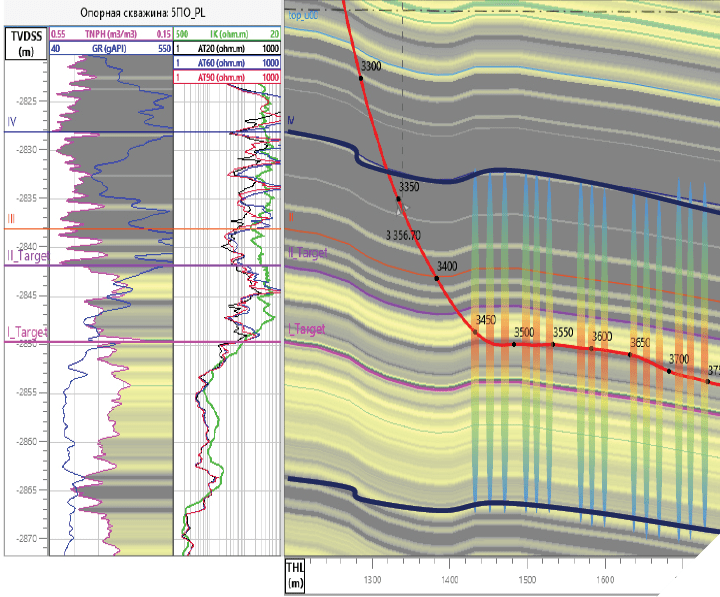Select the 3550 trajectory depth point
Screen dimensions: 720x597
(553, 344)
